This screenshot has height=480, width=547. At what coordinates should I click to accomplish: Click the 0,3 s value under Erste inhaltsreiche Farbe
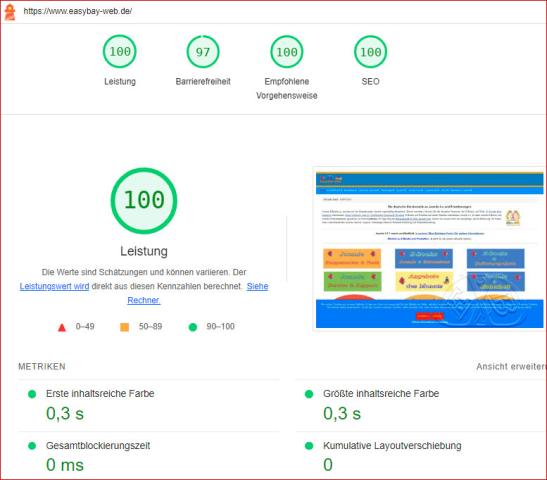[x=65, y=413]
